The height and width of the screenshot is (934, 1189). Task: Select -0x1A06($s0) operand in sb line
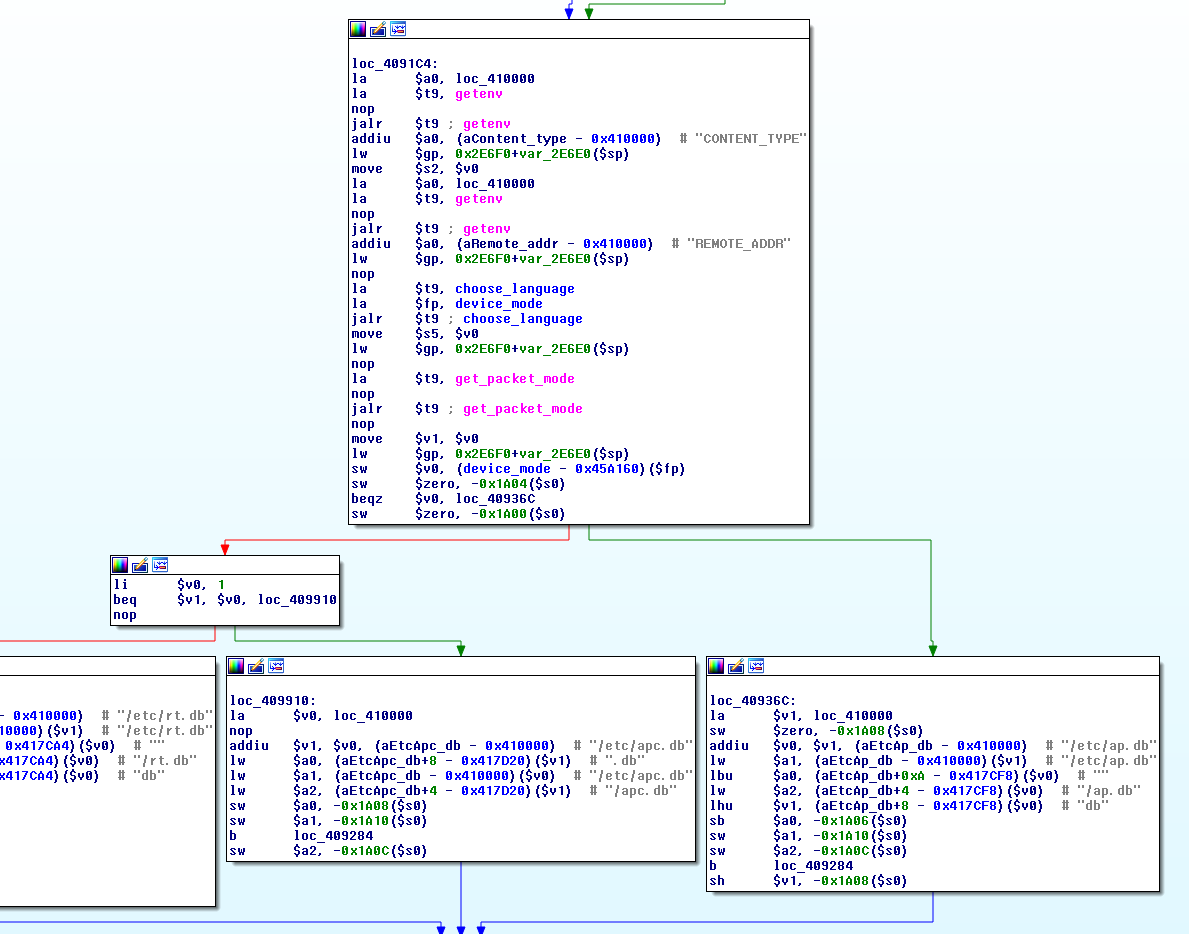[x=860, y=821]
